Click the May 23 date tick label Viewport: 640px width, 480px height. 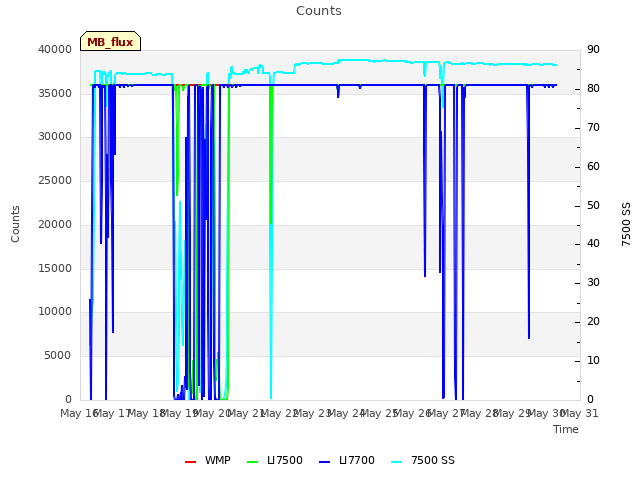pos(313,413)
